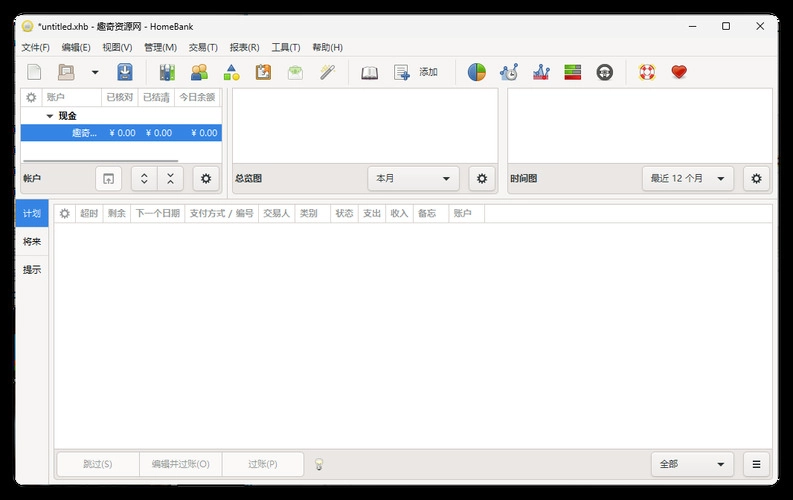The width and height of the screenshot is (793, 500).
Task: Open the 全部 filter dropdown
Action: coord(691,464)
